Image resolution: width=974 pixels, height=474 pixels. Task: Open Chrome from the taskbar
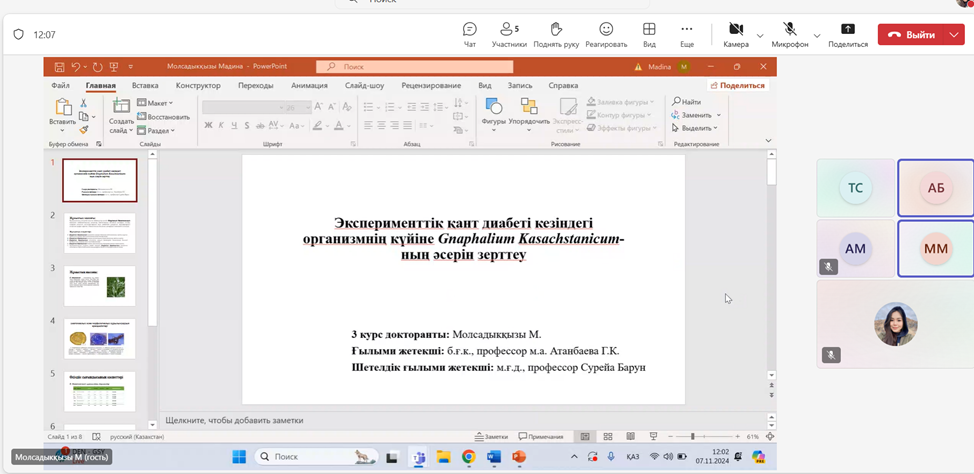pos(468,457)
